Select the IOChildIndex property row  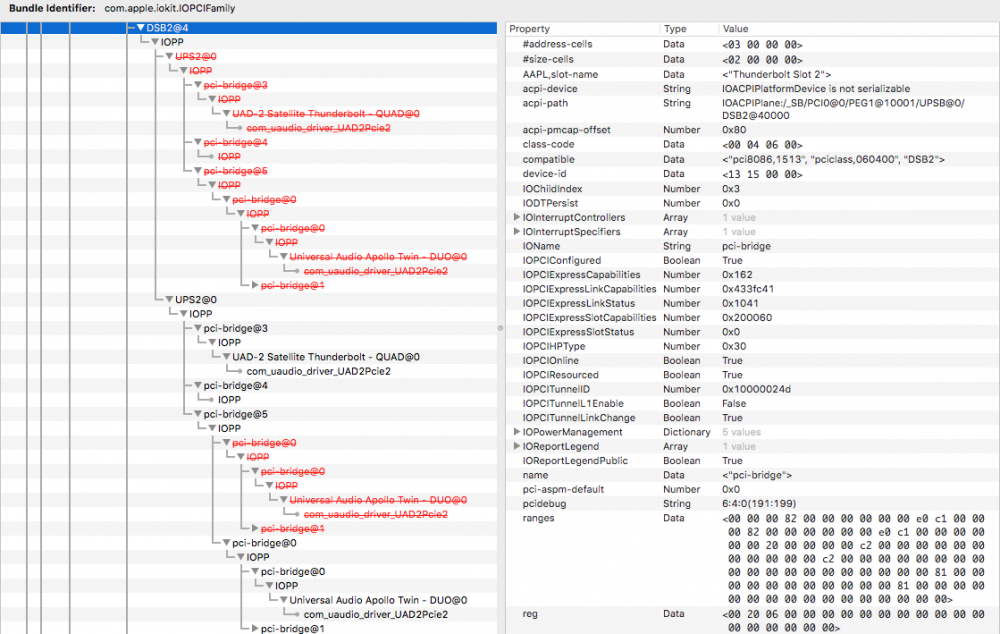coord(753,189)
